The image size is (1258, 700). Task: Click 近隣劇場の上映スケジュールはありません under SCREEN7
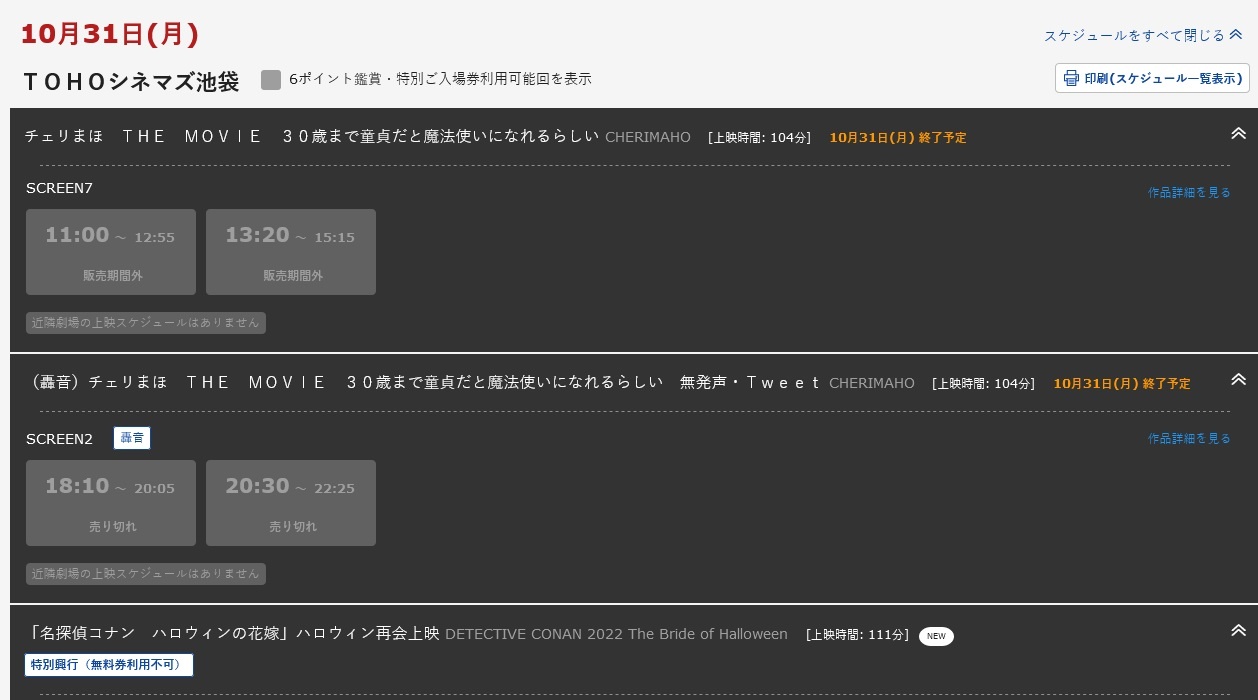[x=146, y=323]
